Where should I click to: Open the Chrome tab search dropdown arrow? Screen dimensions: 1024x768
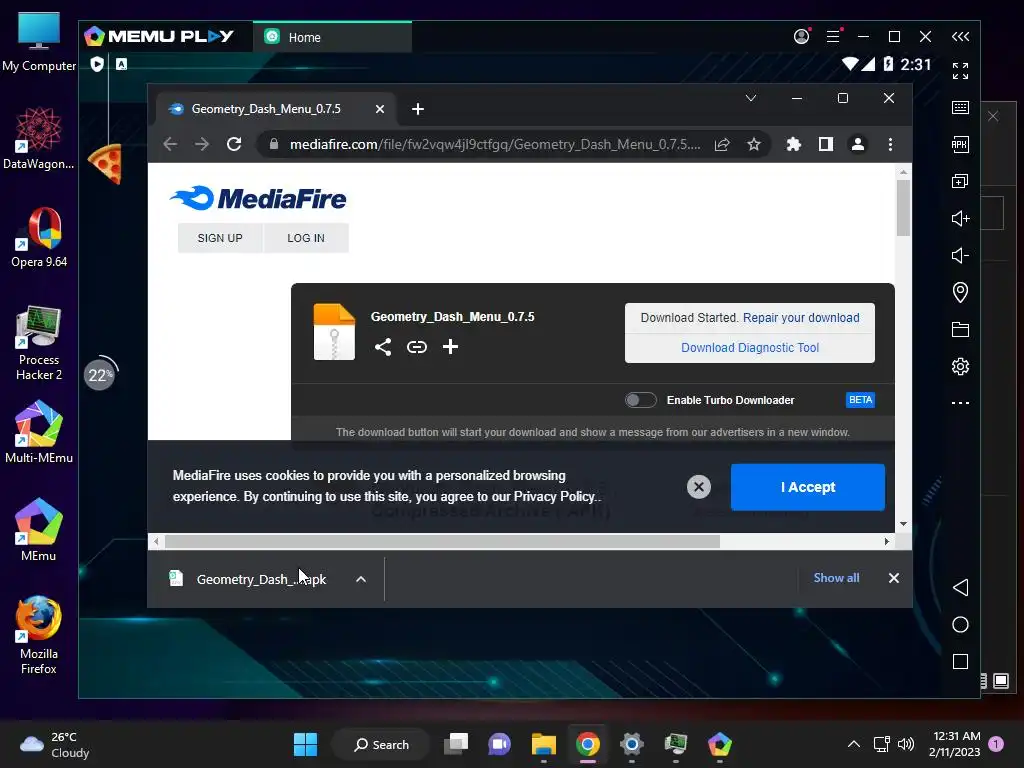click(751, 98)
